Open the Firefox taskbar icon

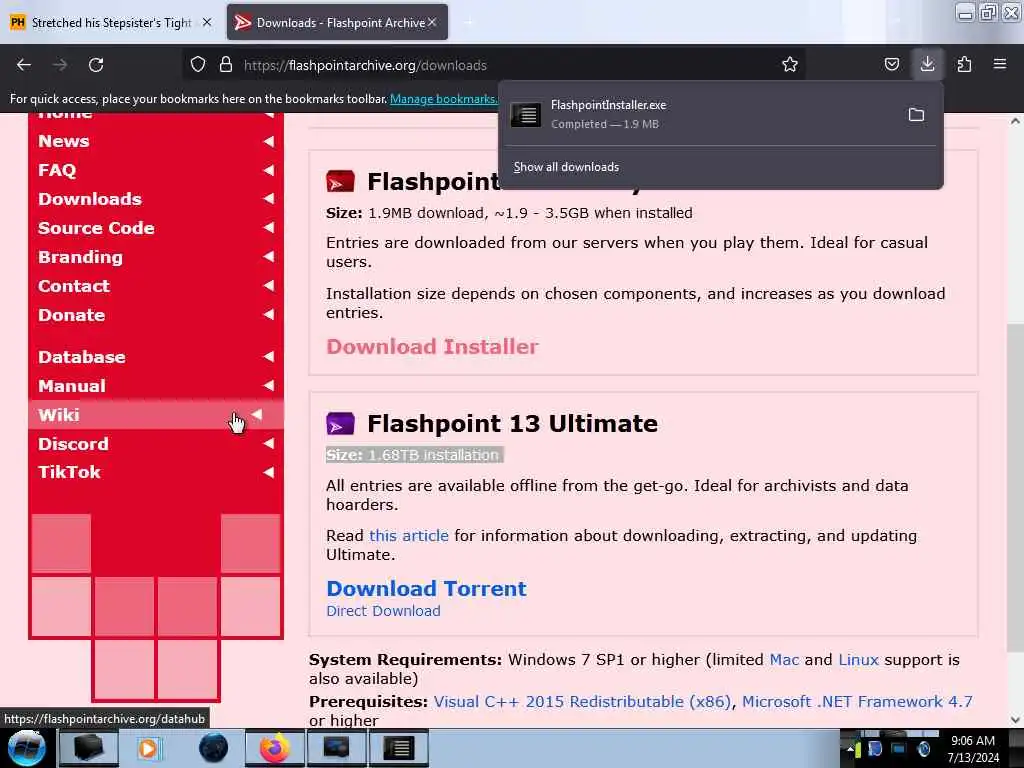coord(274,748)
